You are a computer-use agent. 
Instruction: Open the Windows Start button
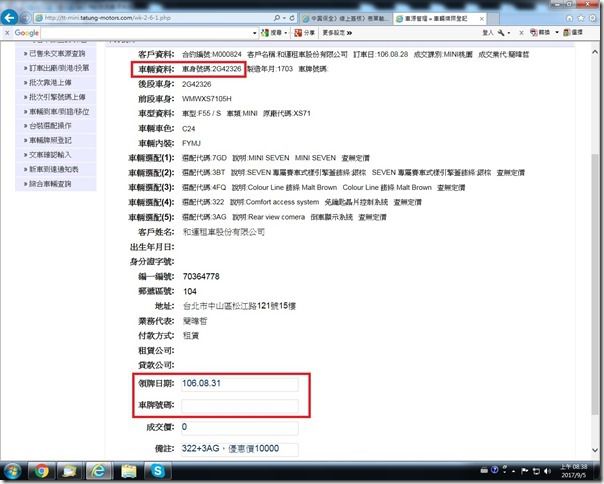[12, 471]
